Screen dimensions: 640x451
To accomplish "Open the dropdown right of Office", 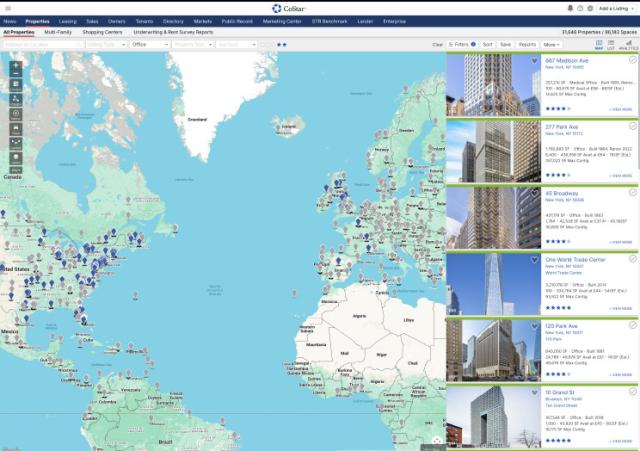I will click(193, 44).
